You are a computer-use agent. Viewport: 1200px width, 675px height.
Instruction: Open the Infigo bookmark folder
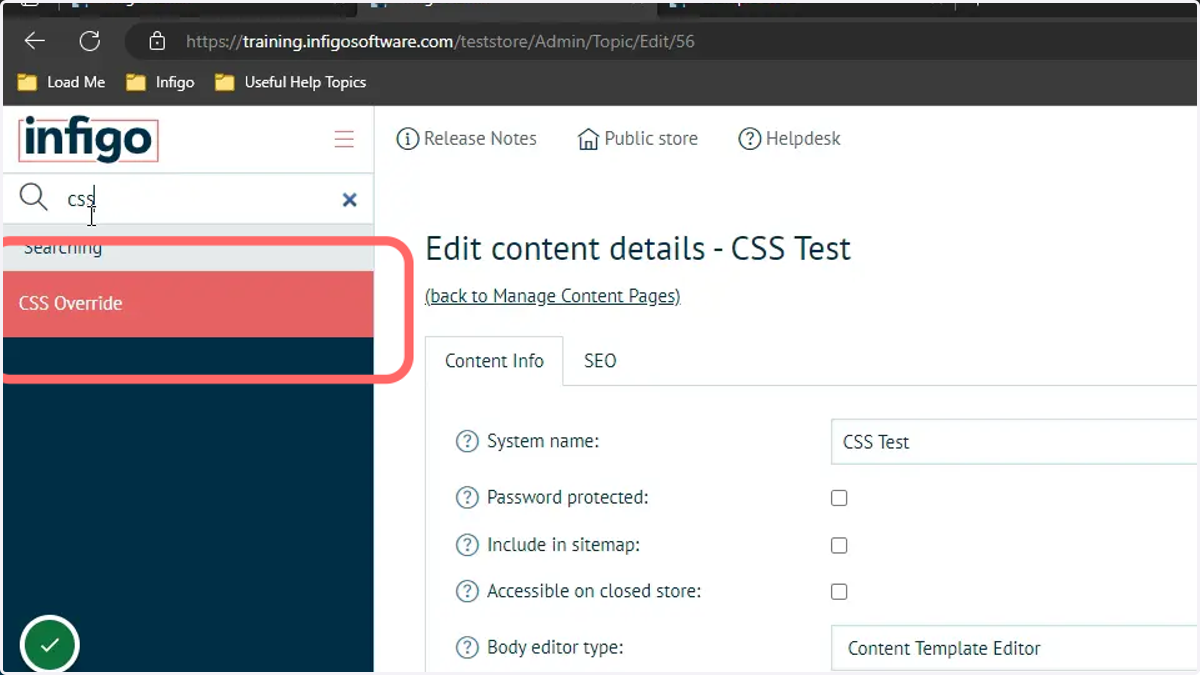pyautogui.click(x=161, y=82)
